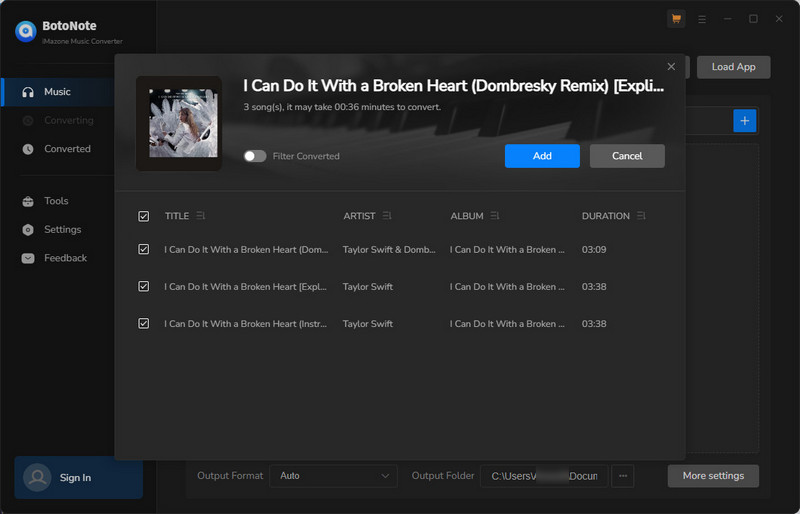Uncheck the Explicit version song checkbox
Viewport: 800px width, 514px height.
144,286
